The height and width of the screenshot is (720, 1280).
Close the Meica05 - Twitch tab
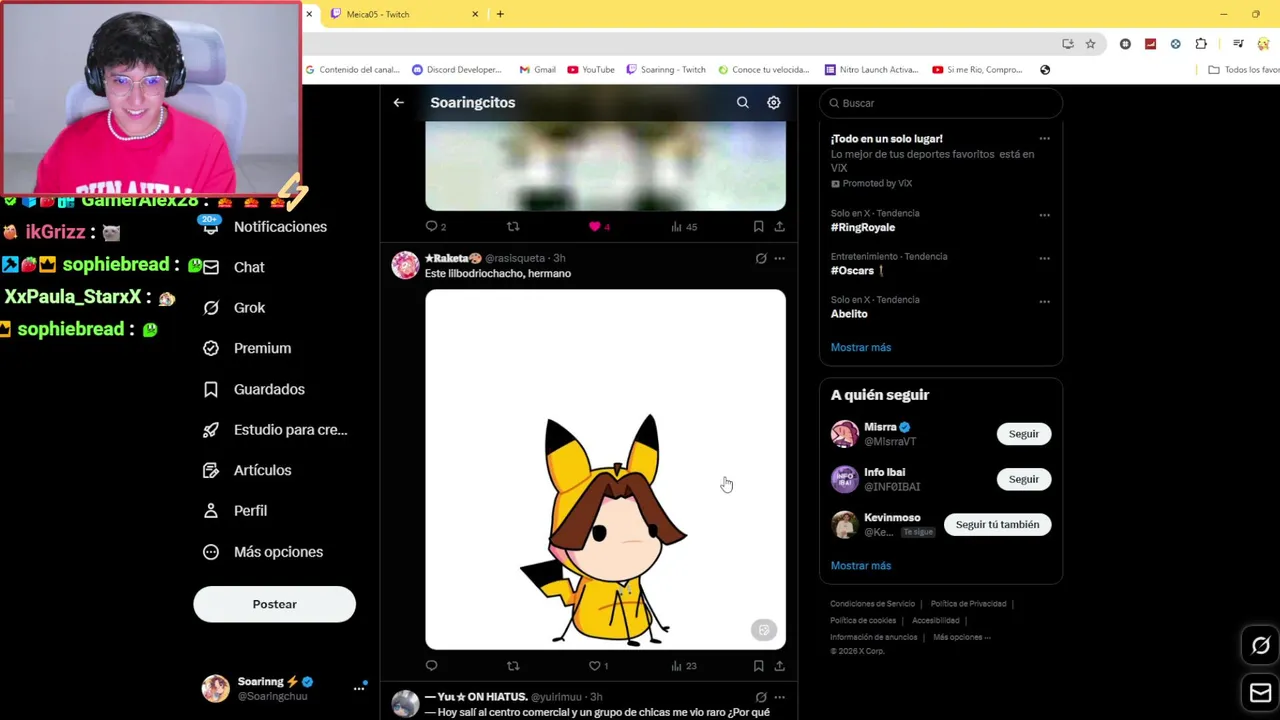[x=475, y=14]
